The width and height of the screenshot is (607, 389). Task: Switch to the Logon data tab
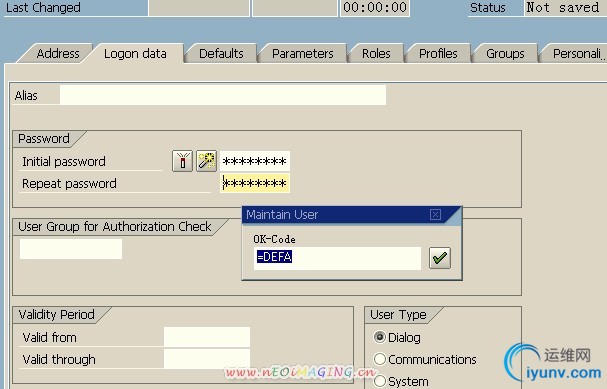[x=135, y=53]
